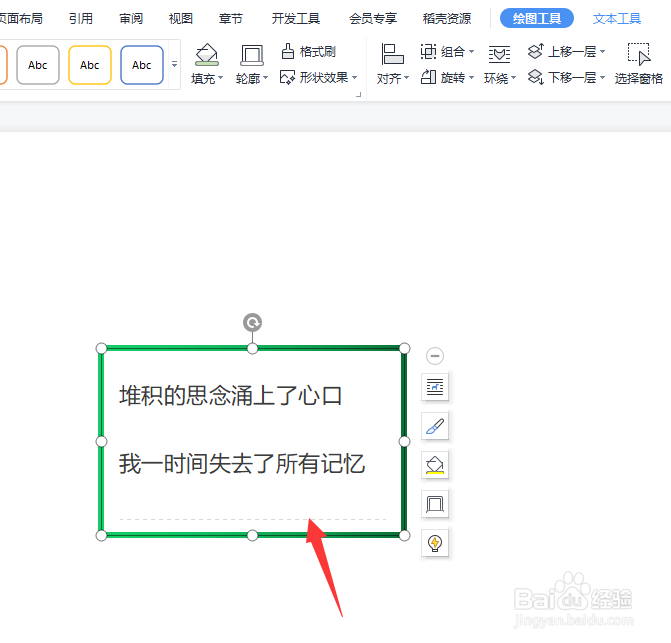Screen dimensions: 671x643
Task: Open the 章节 tab
Action: coord(231,18)
